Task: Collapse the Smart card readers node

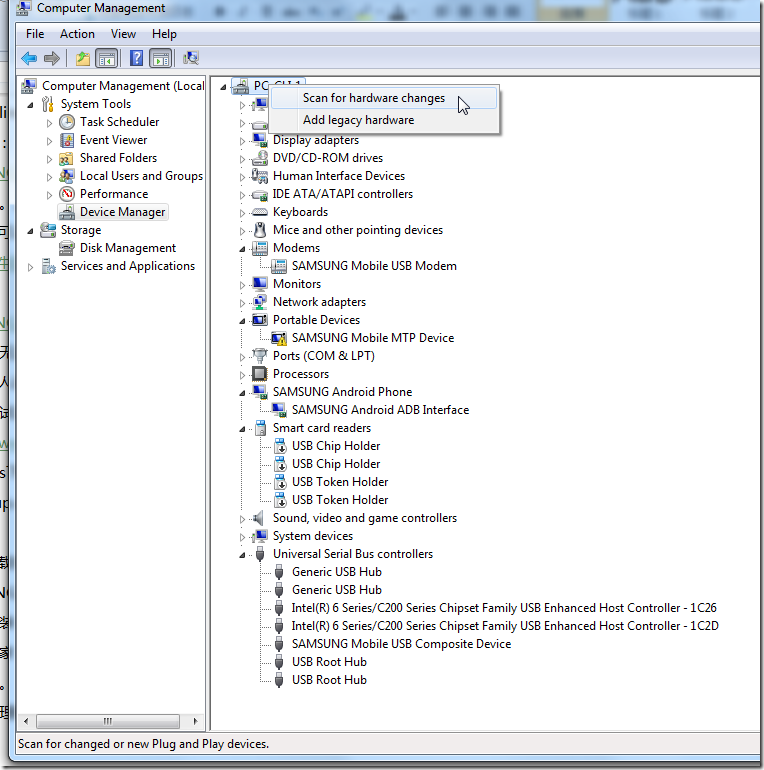Action: (x=242, y=429)
